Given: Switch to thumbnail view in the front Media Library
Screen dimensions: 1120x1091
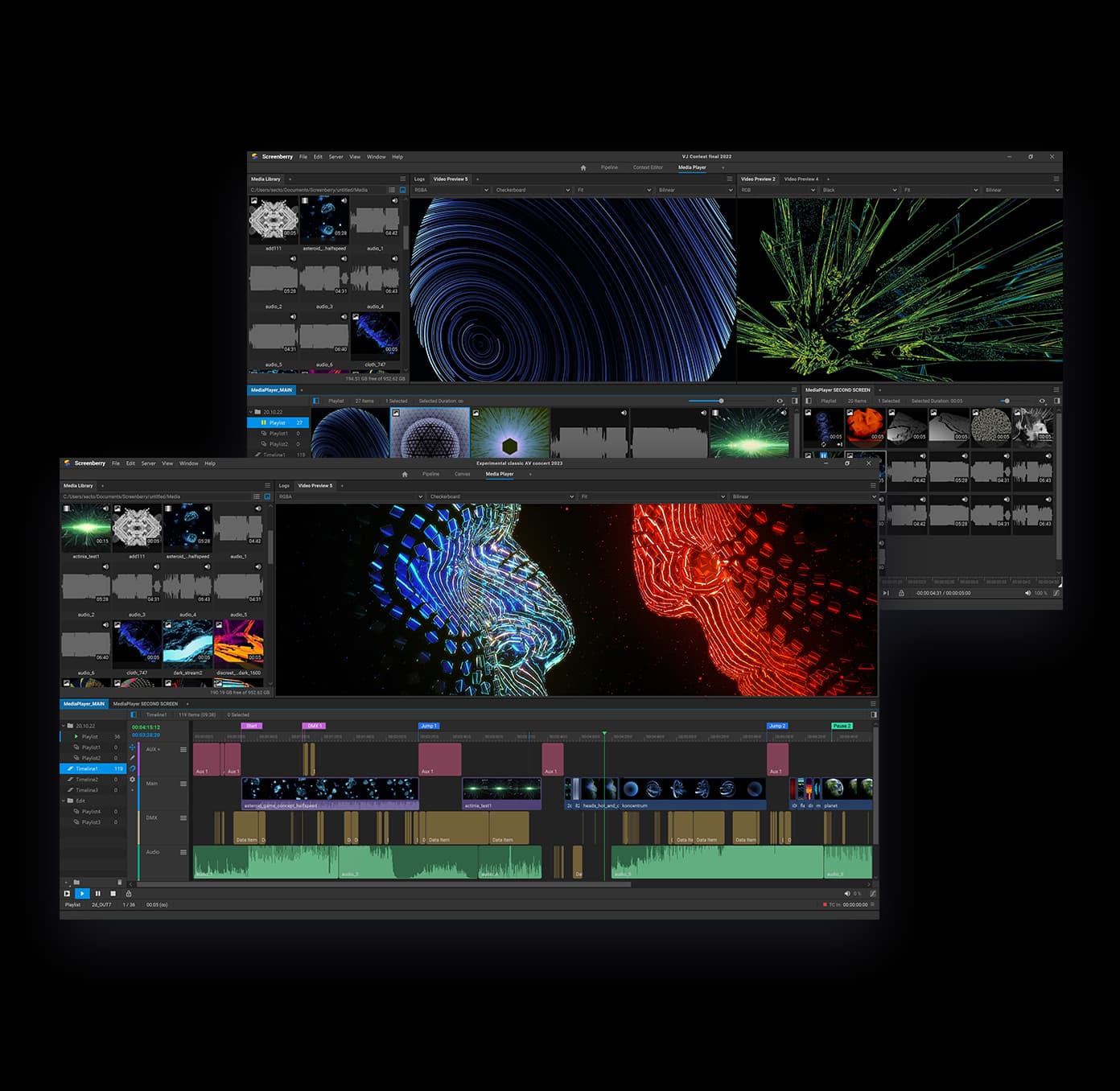Looking at the screenshot, I should coord(268,496).
